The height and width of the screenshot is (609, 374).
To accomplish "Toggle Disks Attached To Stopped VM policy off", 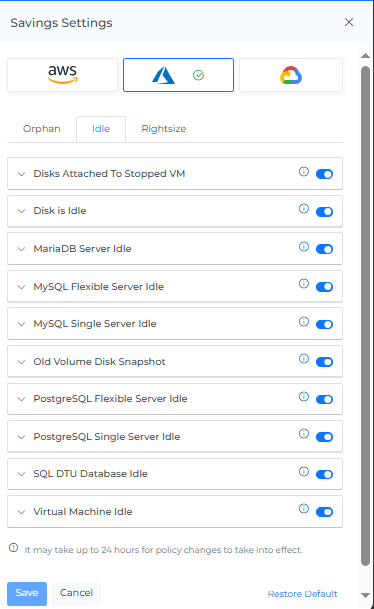I will [324, 174].
